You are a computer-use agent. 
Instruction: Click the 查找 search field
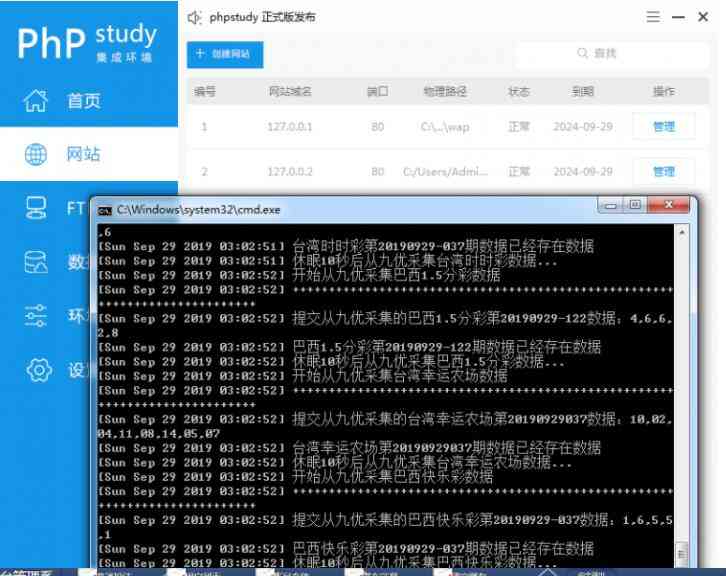click(612, 54)
